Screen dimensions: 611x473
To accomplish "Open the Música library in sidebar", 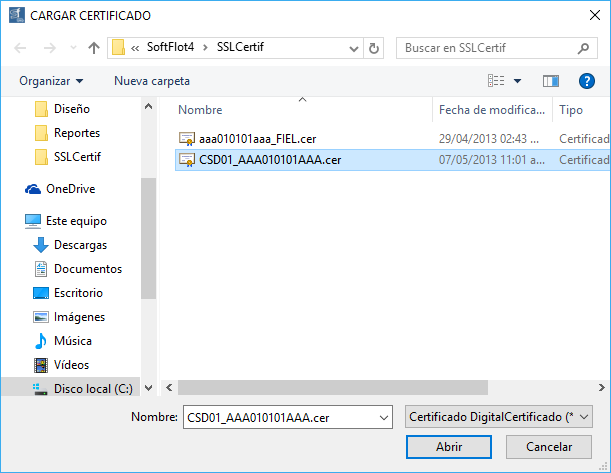I will point(73,341).
